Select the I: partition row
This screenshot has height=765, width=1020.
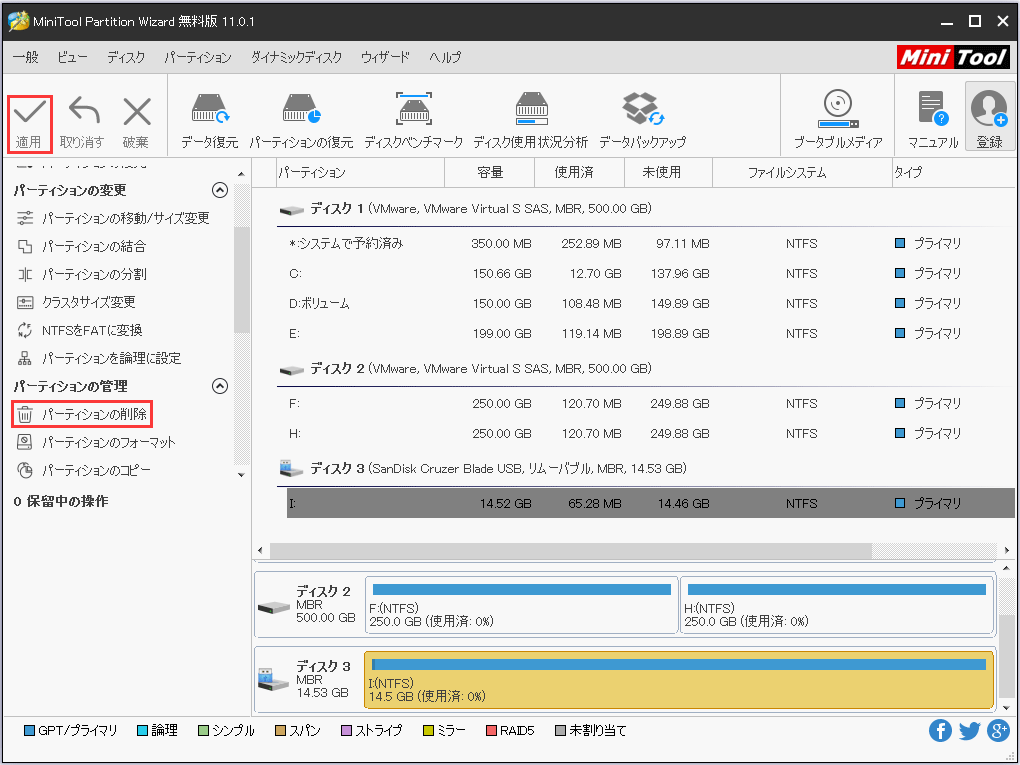click(x=651, y=503)
